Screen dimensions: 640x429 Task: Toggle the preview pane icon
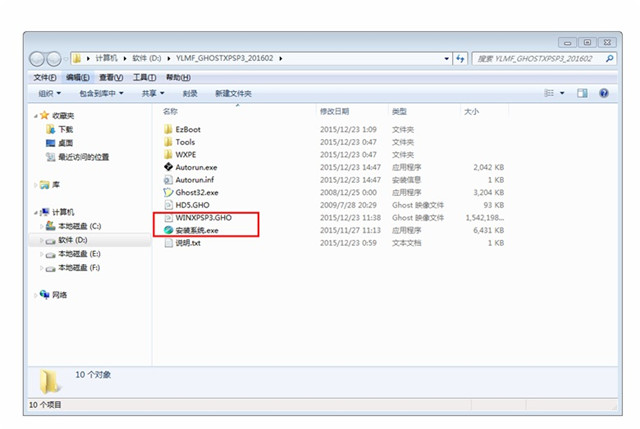pos(583,93)
